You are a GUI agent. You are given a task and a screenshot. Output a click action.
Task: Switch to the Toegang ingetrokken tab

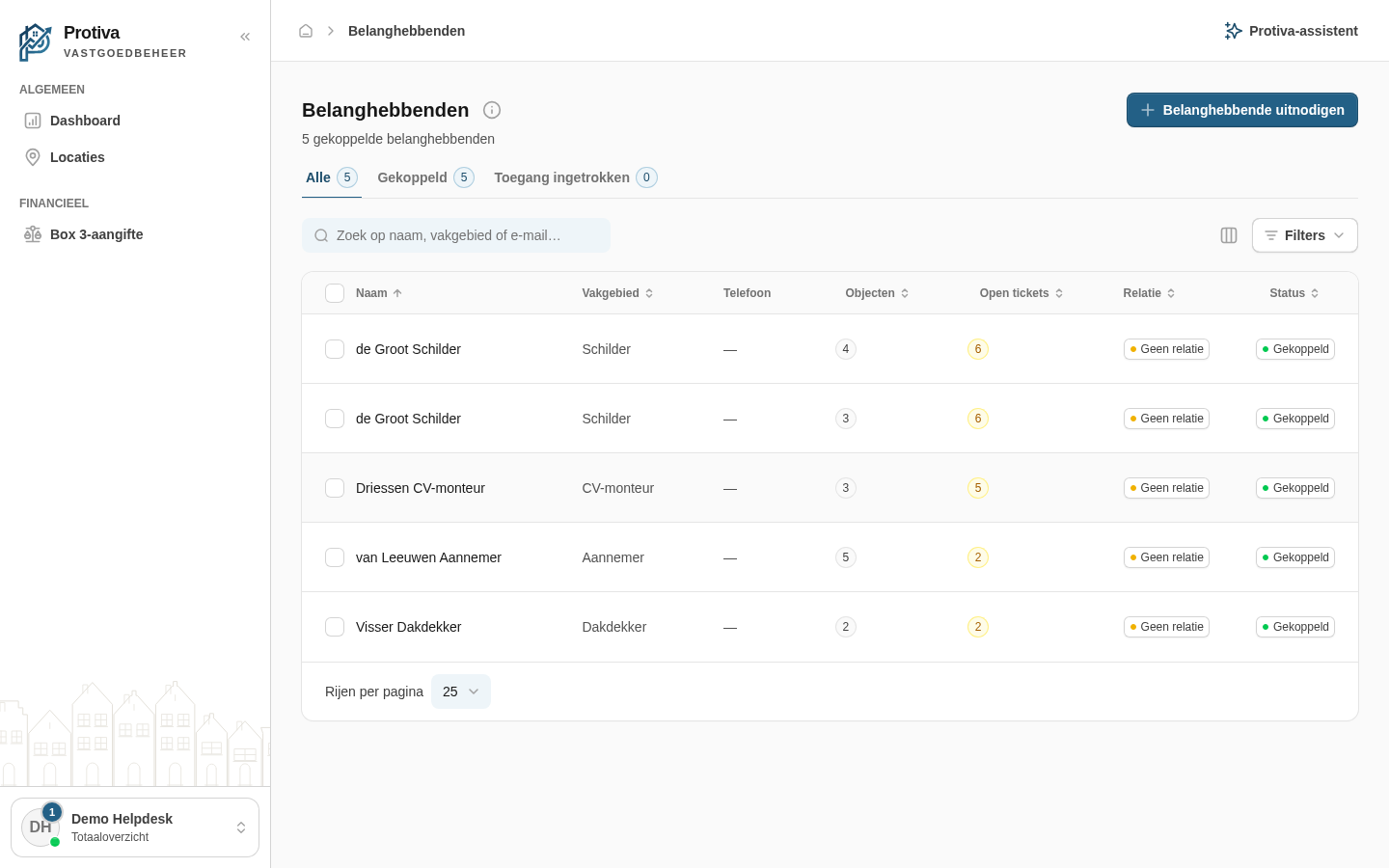click(x=576, y=177)
